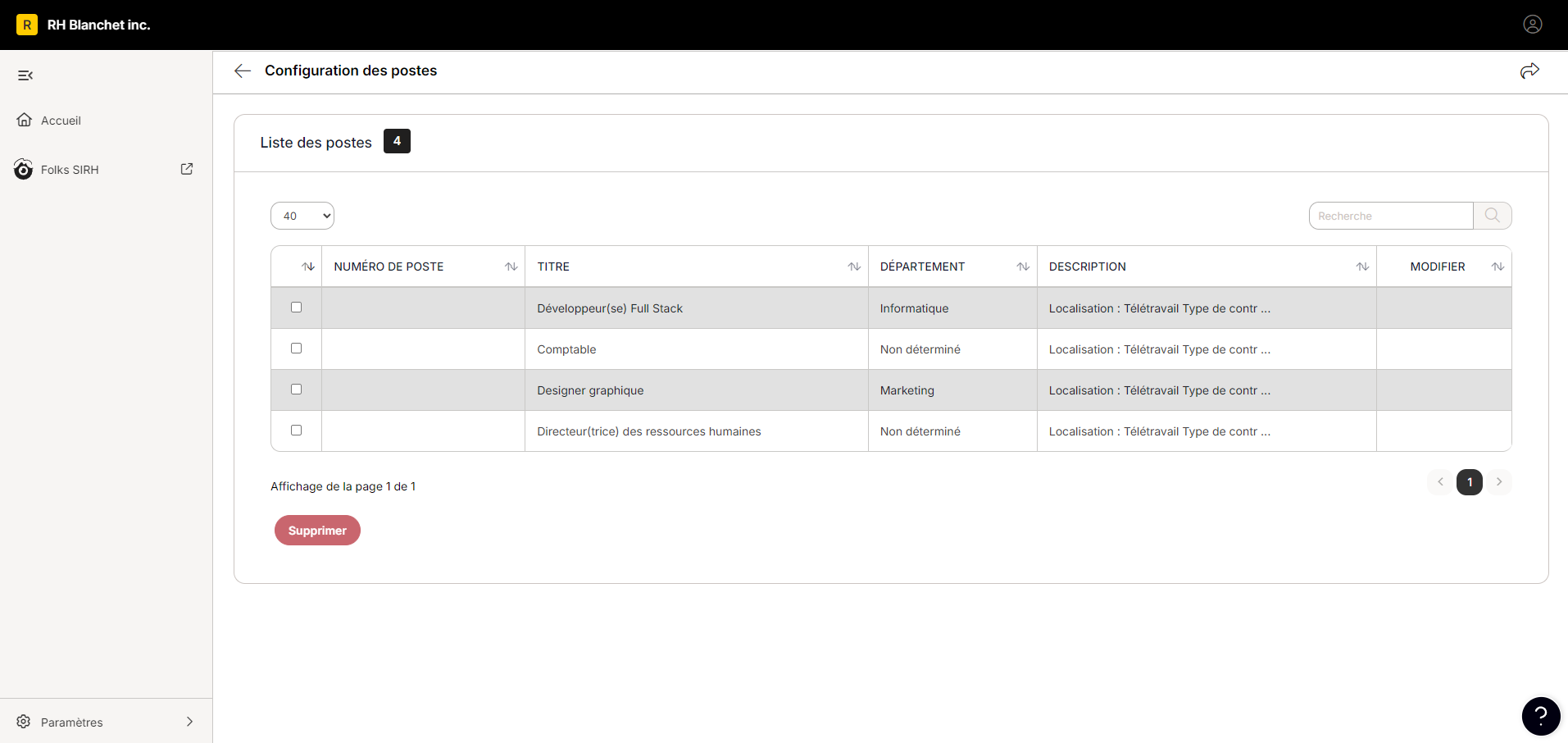Click Non déterminé in the Directeur(trice) row
Viewport: 1568px width, 743px height.
click(920, 431)
